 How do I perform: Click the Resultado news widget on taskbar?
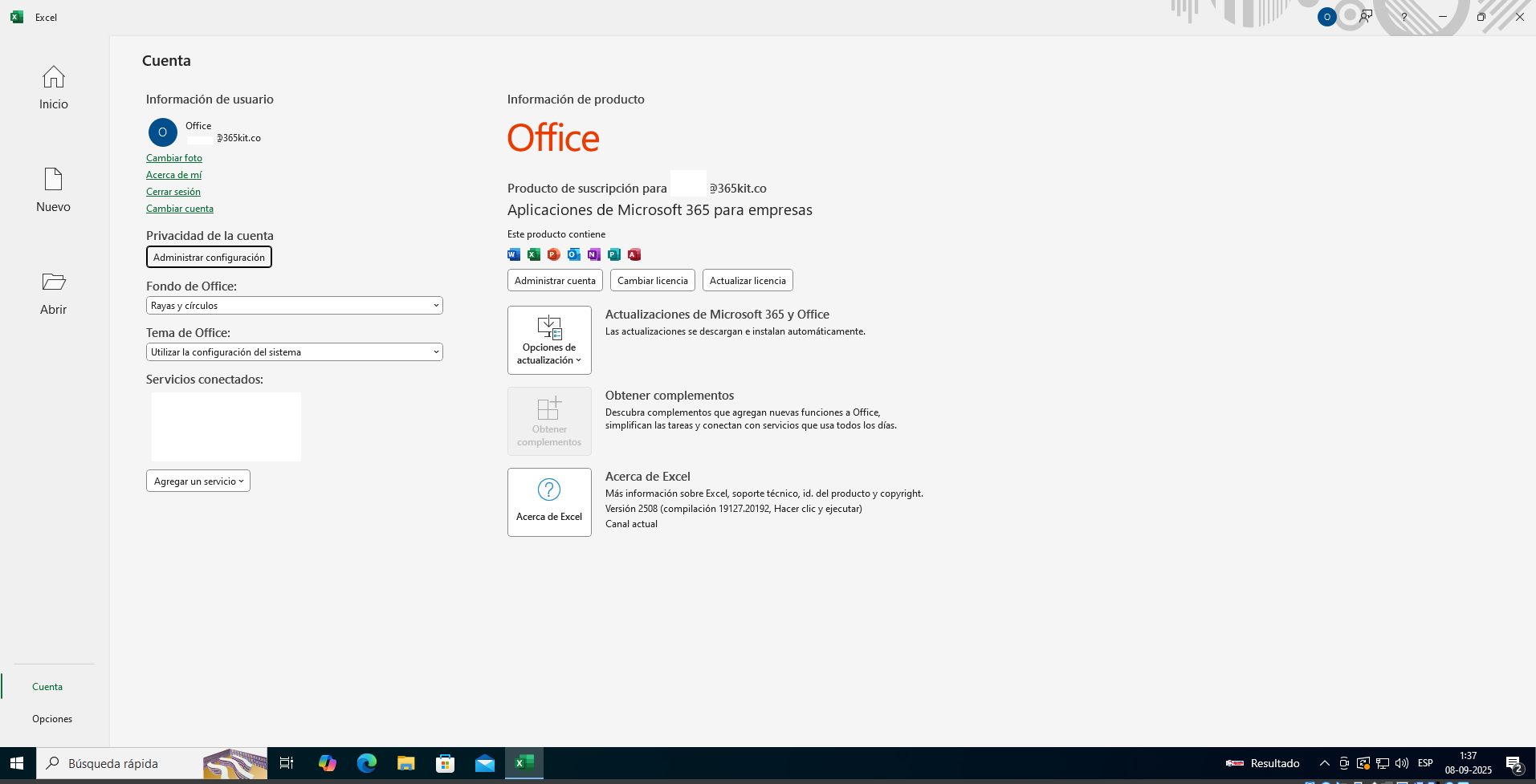(x=1263, y=763)
